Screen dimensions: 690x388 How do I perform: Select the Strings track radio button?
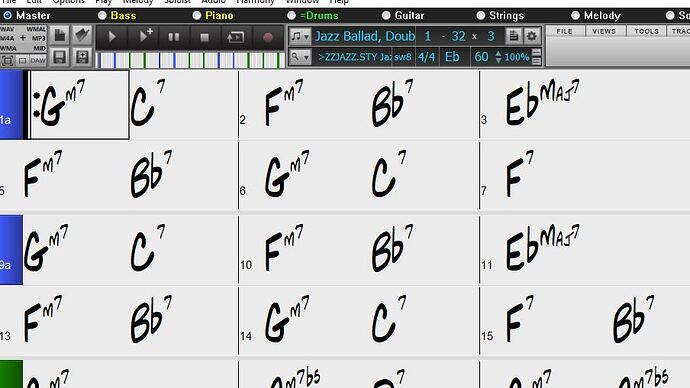tap(481, 15)
